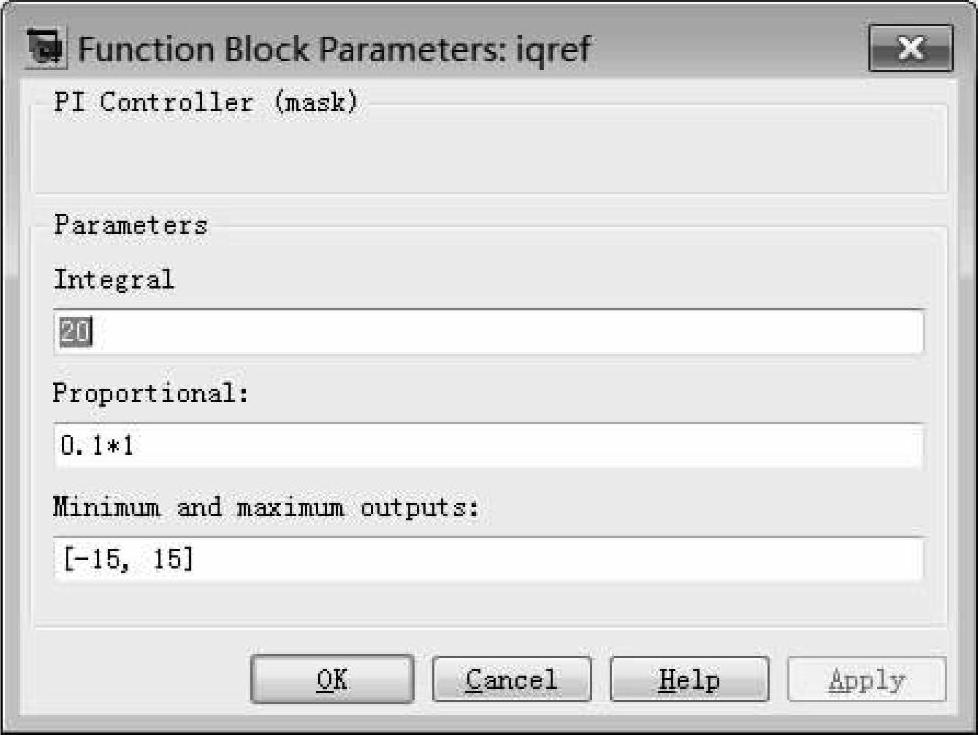Image resolution: width=978 pixels, height=735 pixels.
Task: Click the 0.1*1 text in Proportional field
Action: tap(97, 446)
